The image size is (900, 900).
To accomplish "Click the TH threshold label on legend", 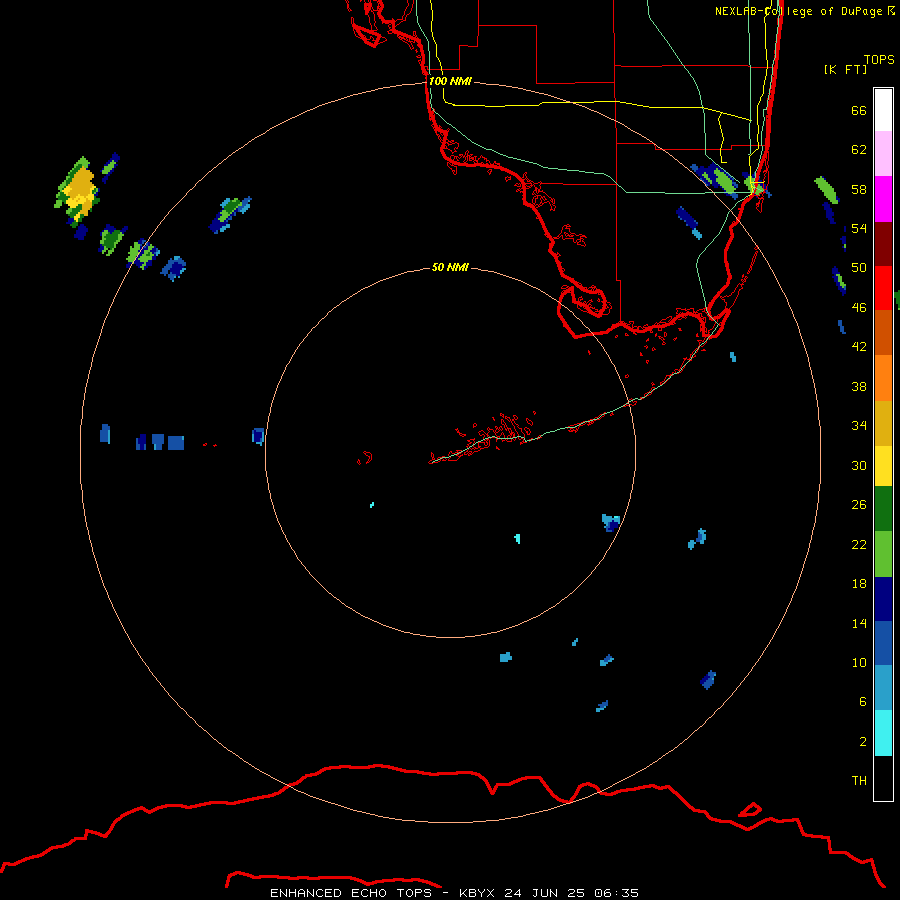I will [x=859, y=781].
